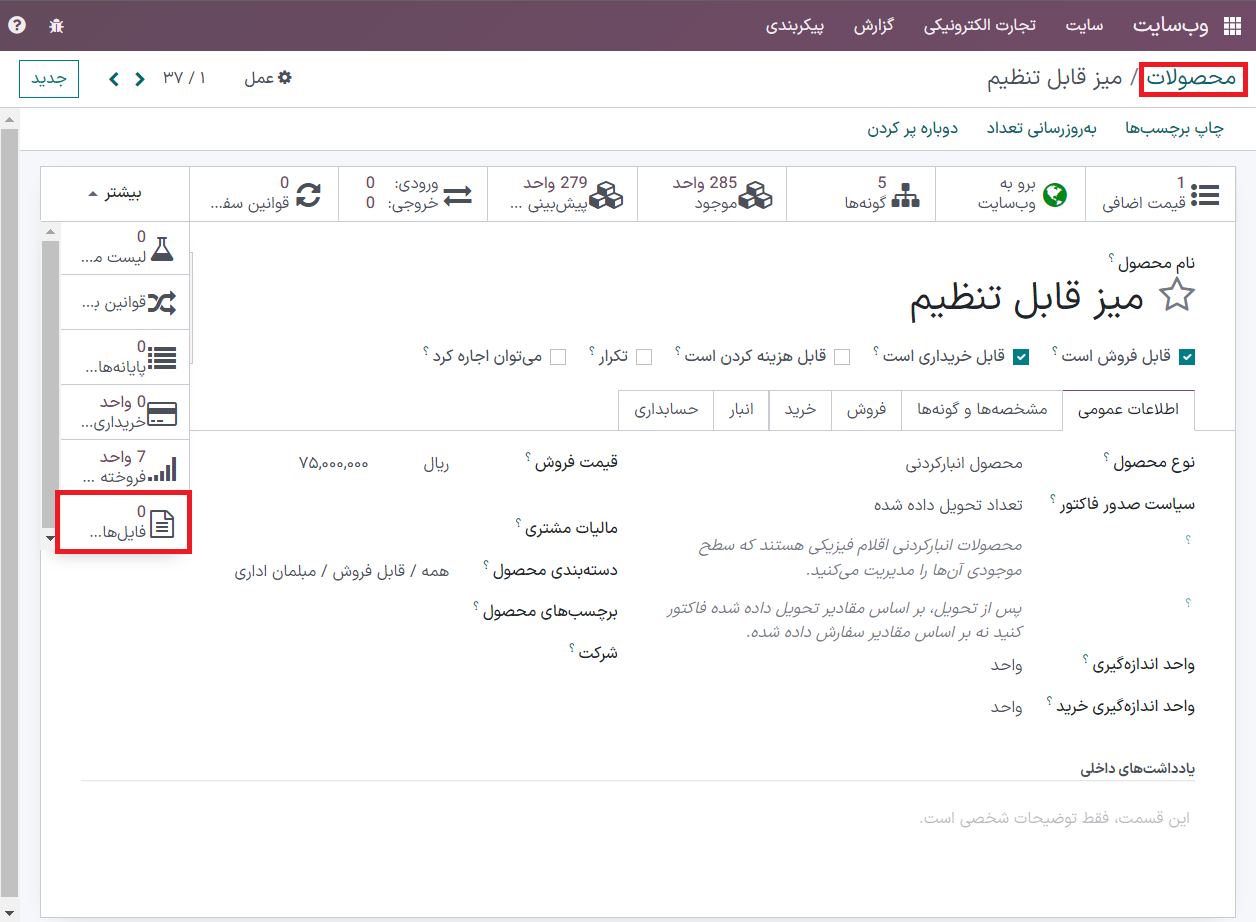Open the پیکربندی menu
Viewport: 1256px width, 922px height.
[795, 26]
